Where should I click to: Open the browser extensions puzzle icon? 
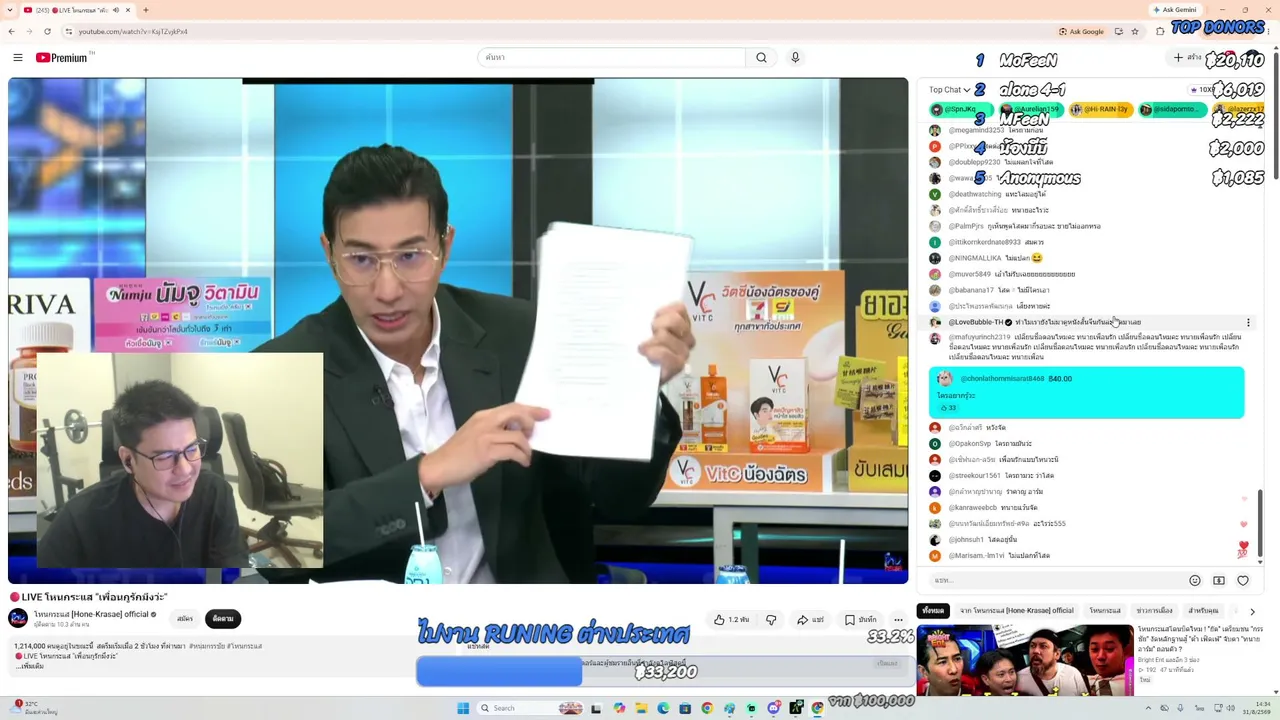click(1160, 31)
